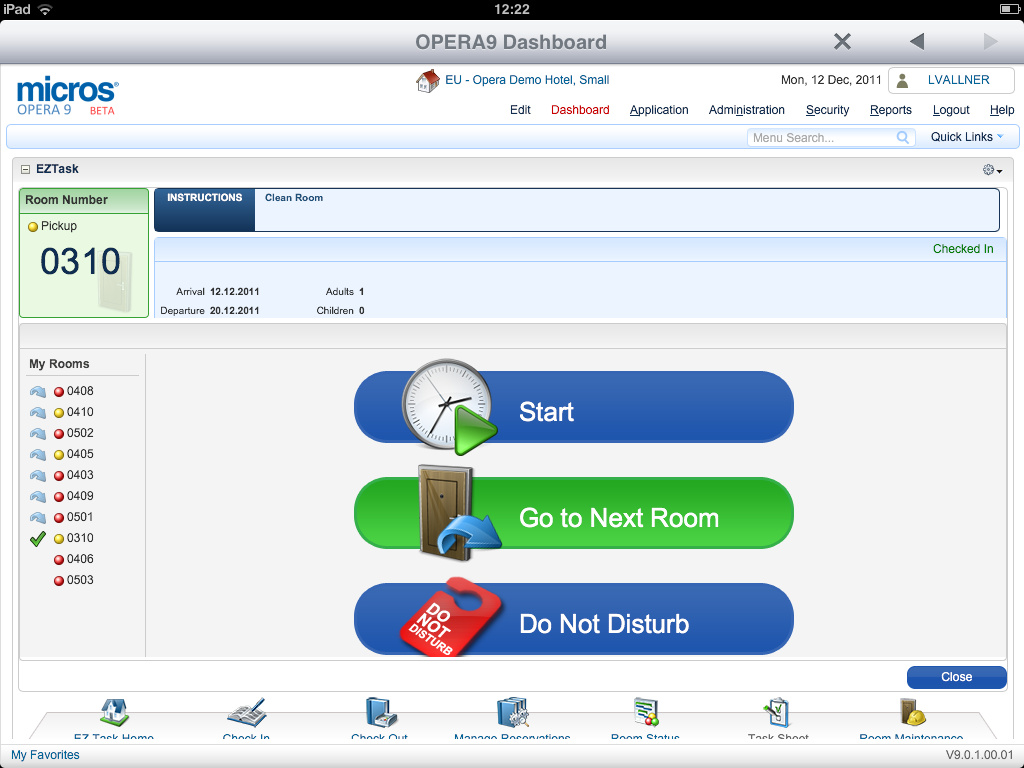Click the blue arrow icon beside room 0409
Screen dimensions: 1024x768
(38, 496)
